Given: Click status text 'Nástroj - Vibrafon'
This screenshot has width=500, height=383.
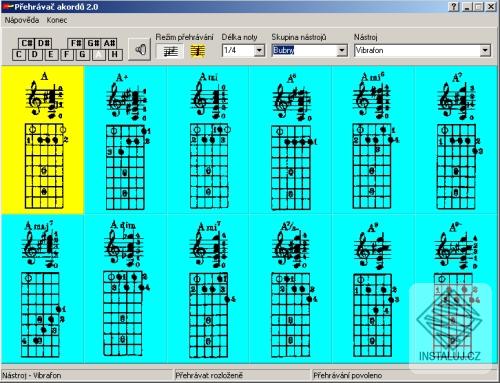Looking at the screenshot, I should click(32, 375).
